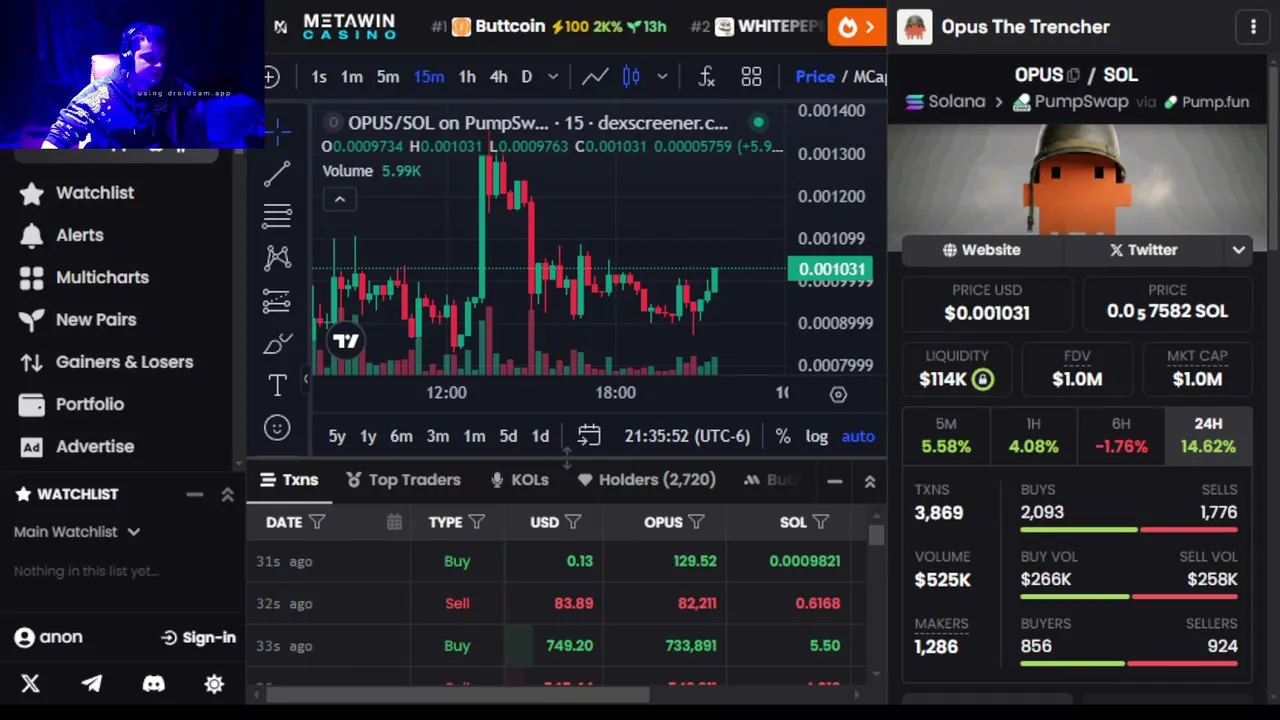This screenshot has height=720, width=1280.
Task: Switch to KOLs tab
Action: tap(519, 480)
